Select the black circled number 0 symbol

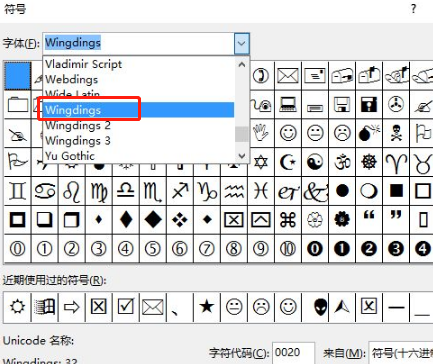click(x=315, y=249)
